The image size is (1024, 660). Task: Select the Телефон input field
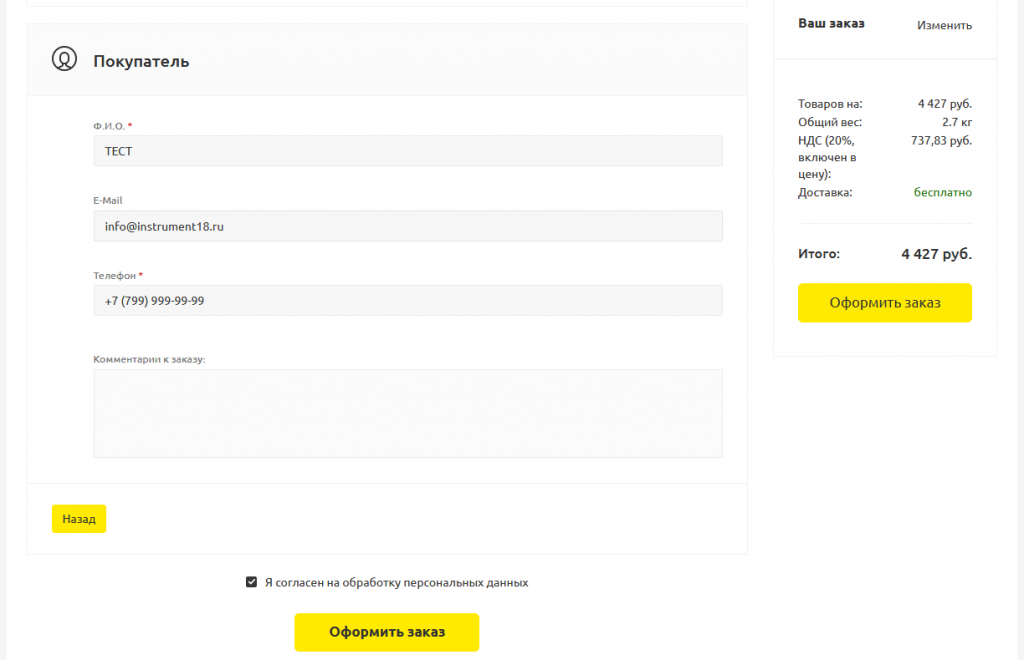(408, 300)
